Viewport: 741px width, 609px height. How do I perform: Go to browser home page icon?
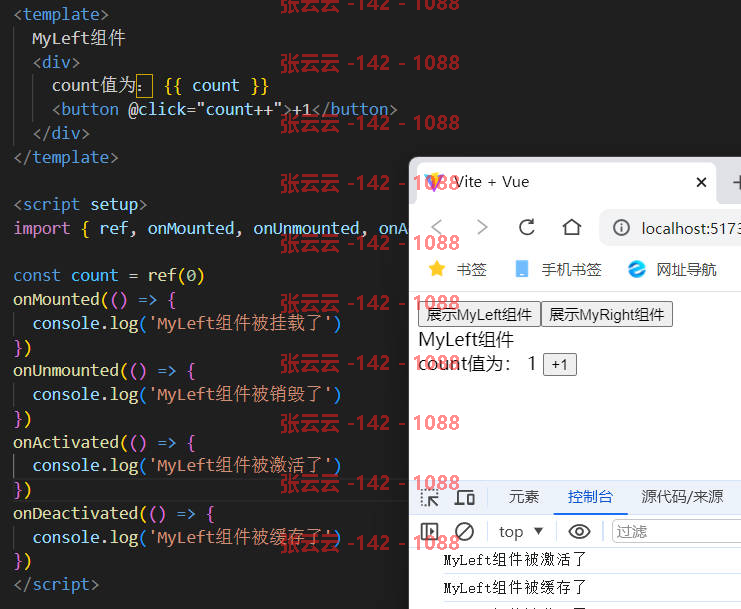(x=571, y=227)
